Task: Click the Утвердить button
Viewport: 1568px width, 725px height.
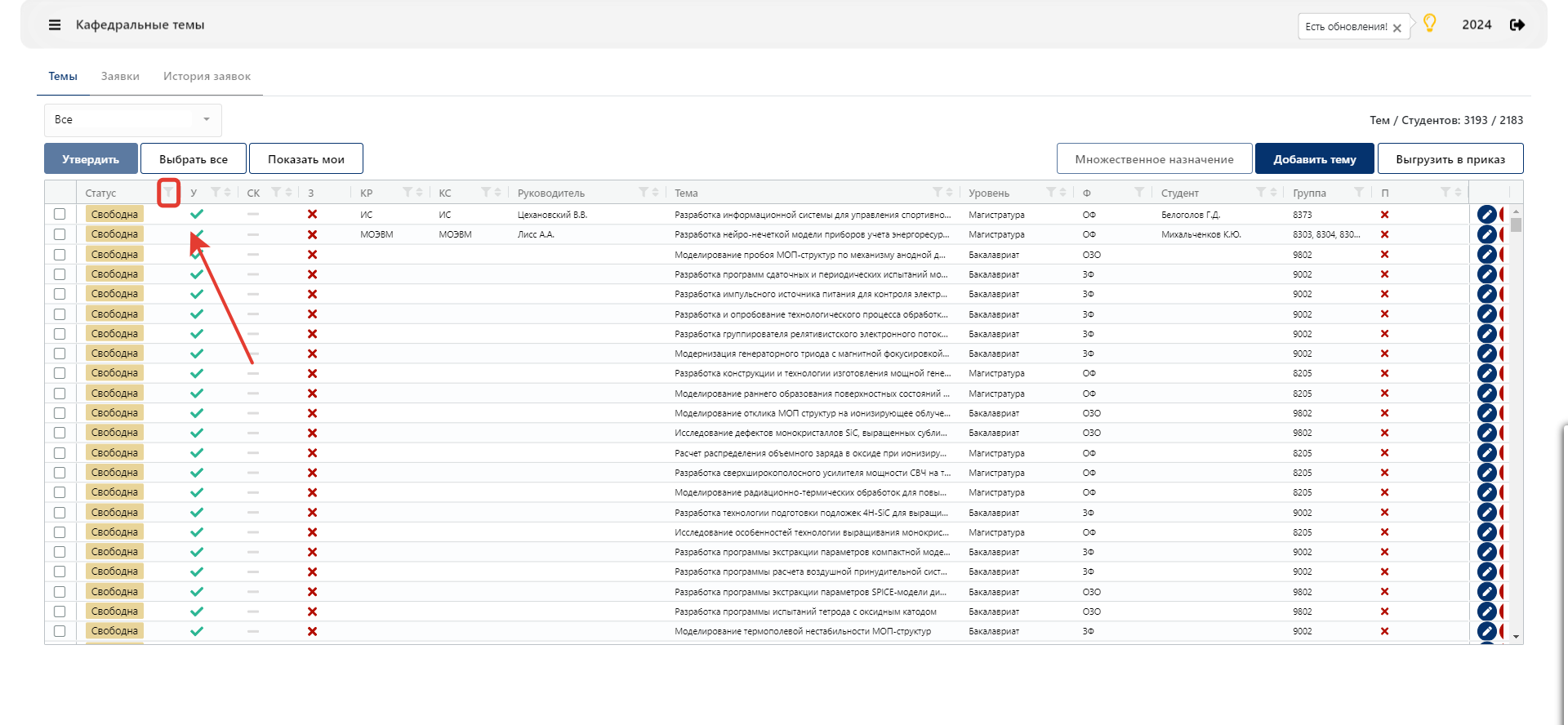Action: coord(91,159)
